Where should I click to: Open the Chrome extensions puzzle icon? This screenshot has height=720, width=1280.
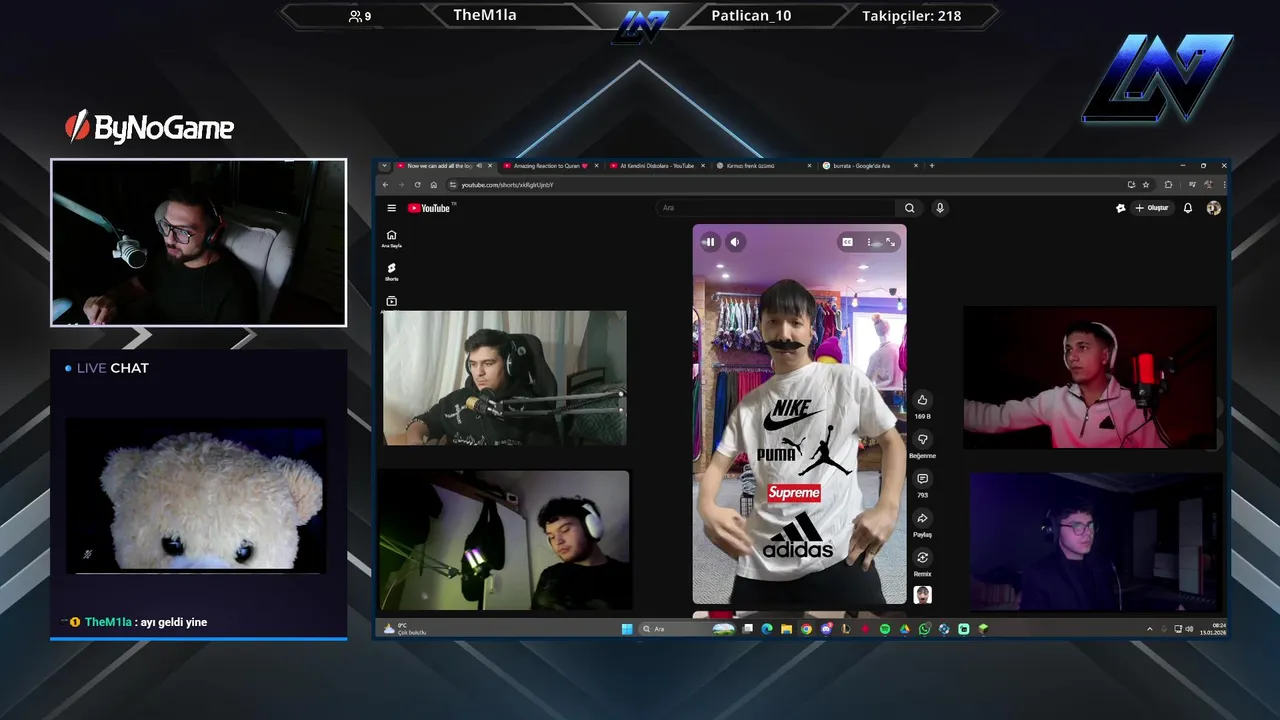1168,185
